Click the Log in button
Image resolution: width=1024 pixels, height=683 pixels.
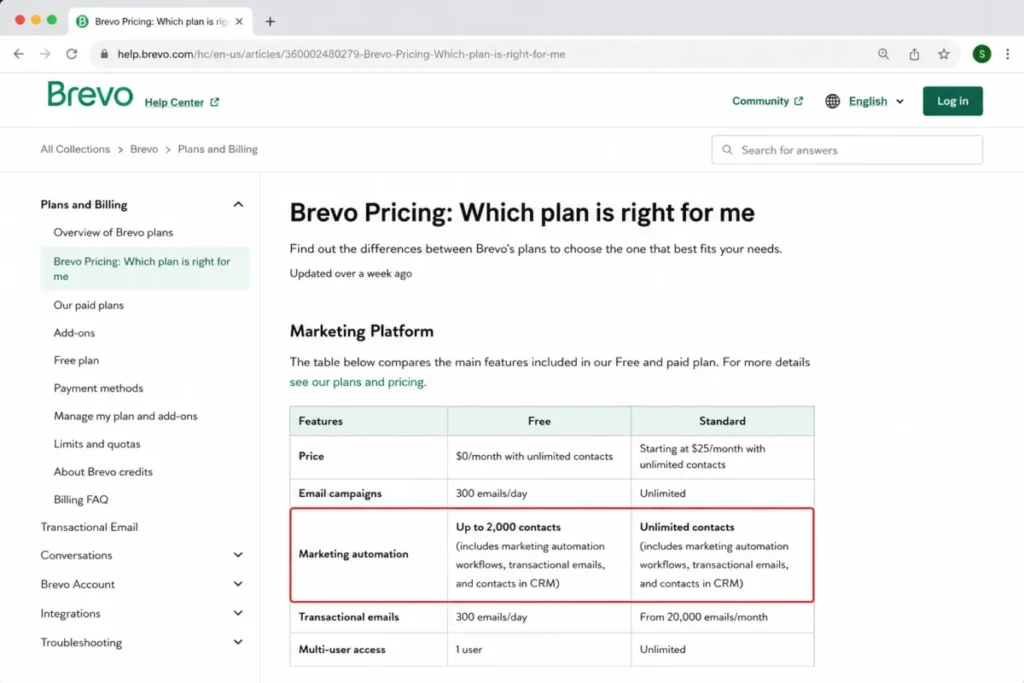[x=952, y=101]
